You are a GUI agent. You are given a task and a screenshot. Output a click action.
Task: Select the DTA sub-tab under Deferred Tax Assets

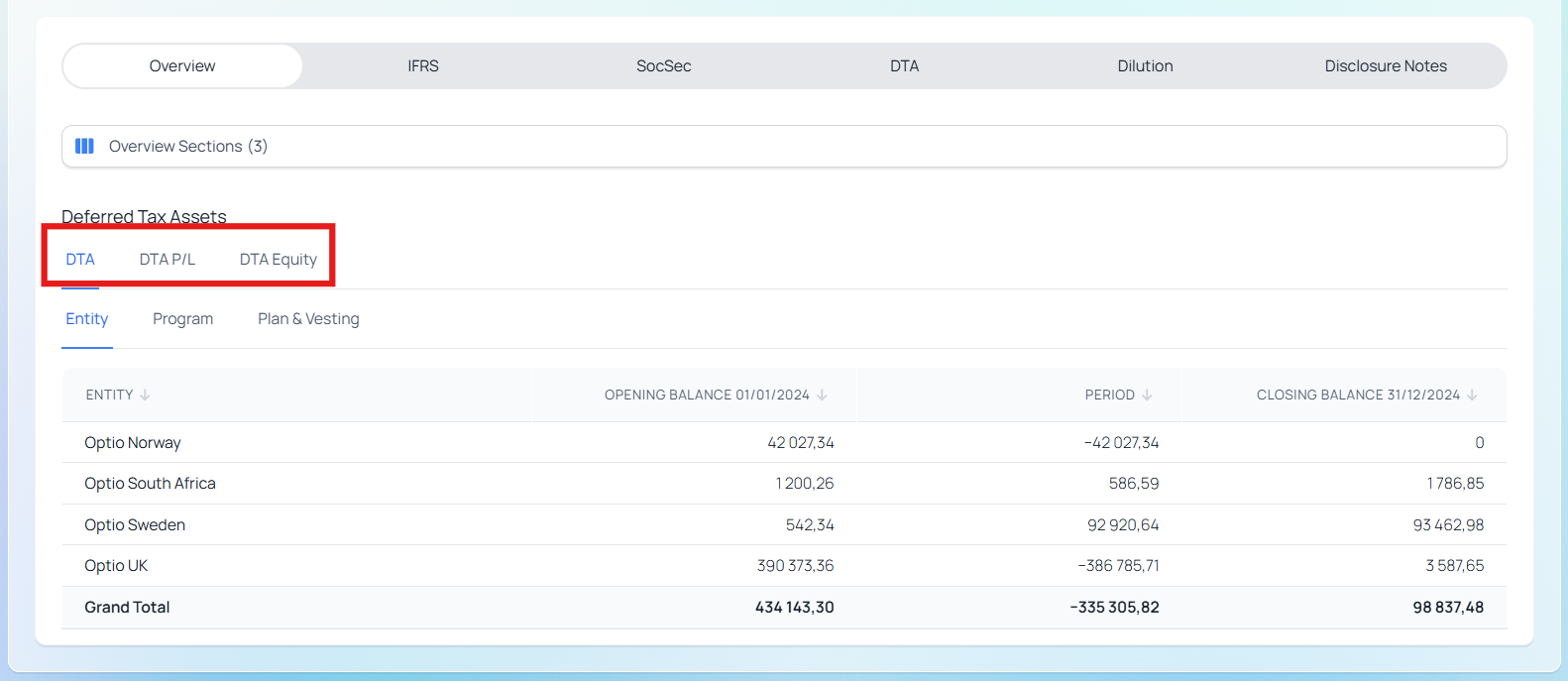(x=80, y=259)
